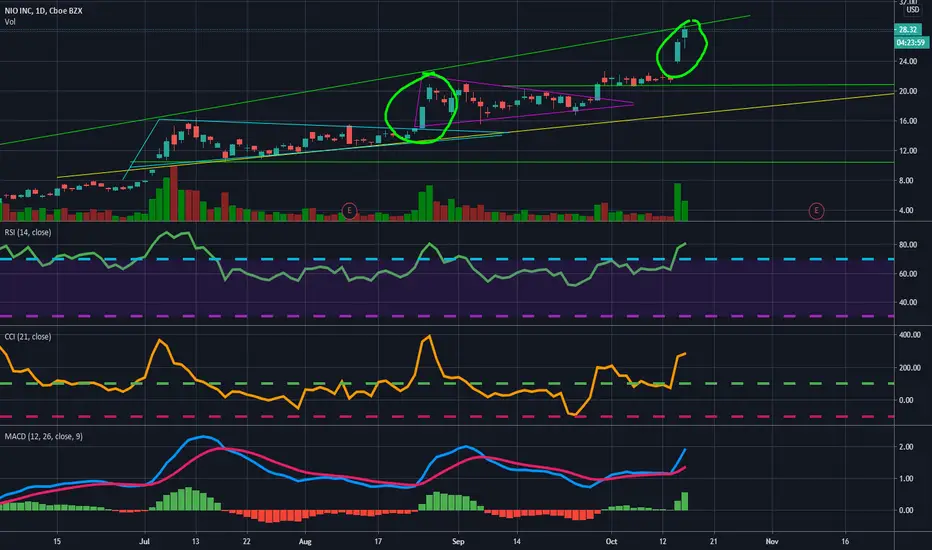Click 40.00 on the RSI scale
Viewport: 932px width, 550px height.
908,302
